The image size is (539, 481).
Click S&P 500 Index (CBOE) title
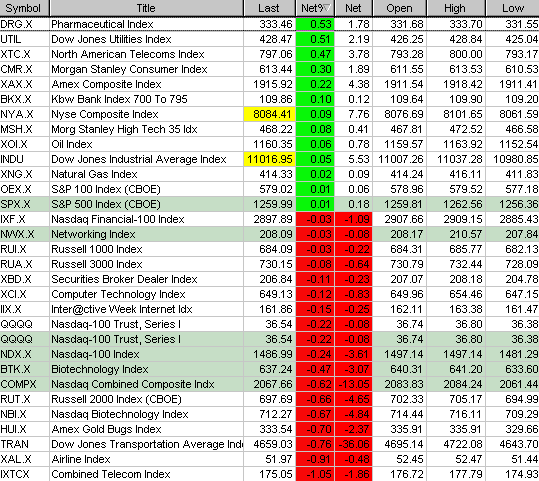click(x=106, y=204)
